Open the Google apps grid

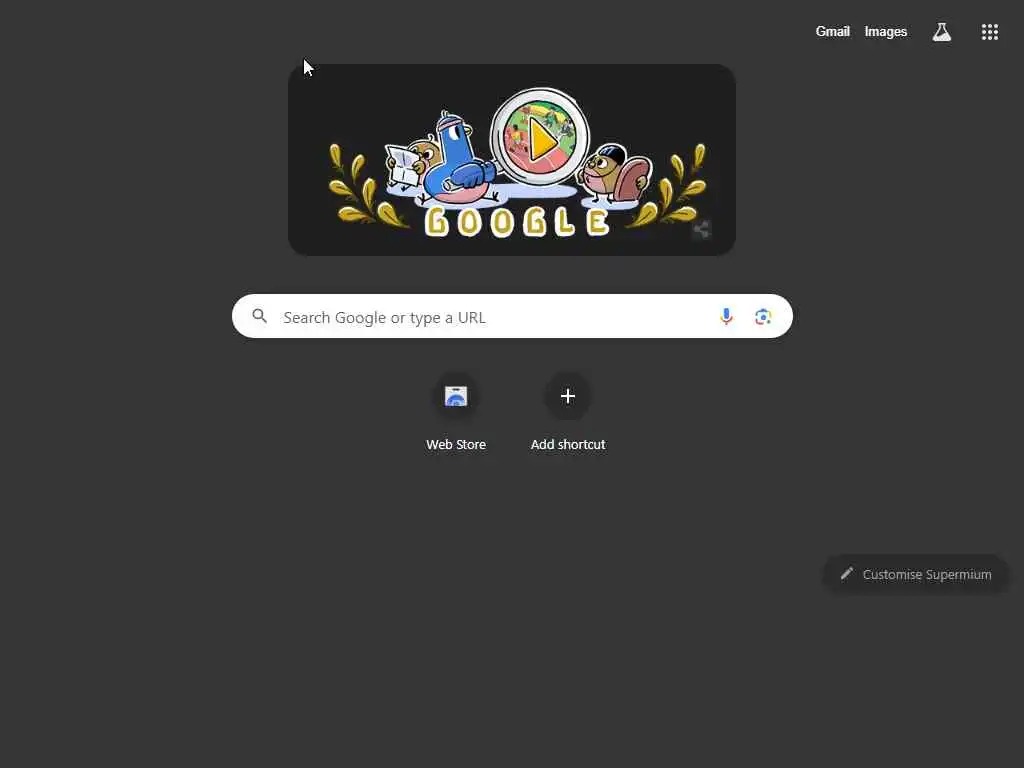[x=989, y=31]
